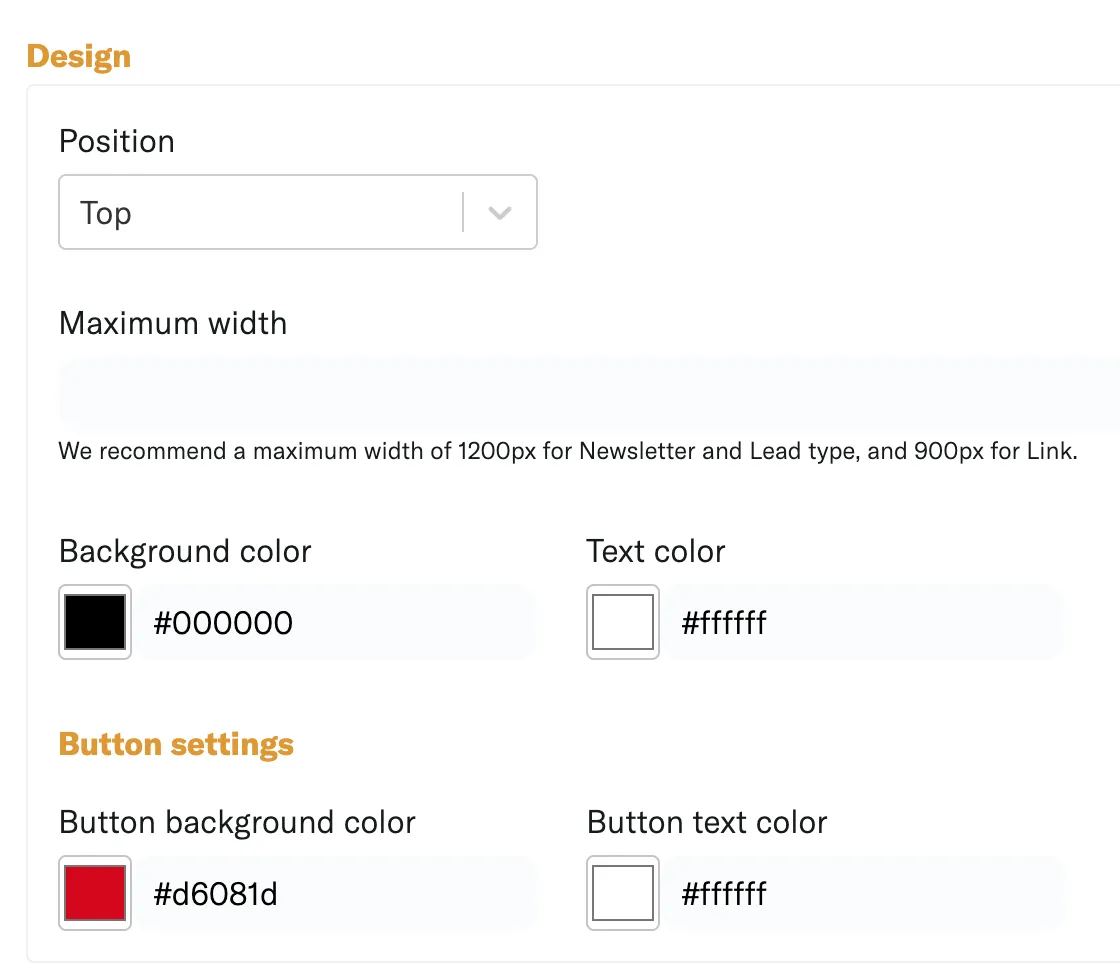Open the red Button background color swatch
This screenshot has height=966, width=1120.
[95, 892]
